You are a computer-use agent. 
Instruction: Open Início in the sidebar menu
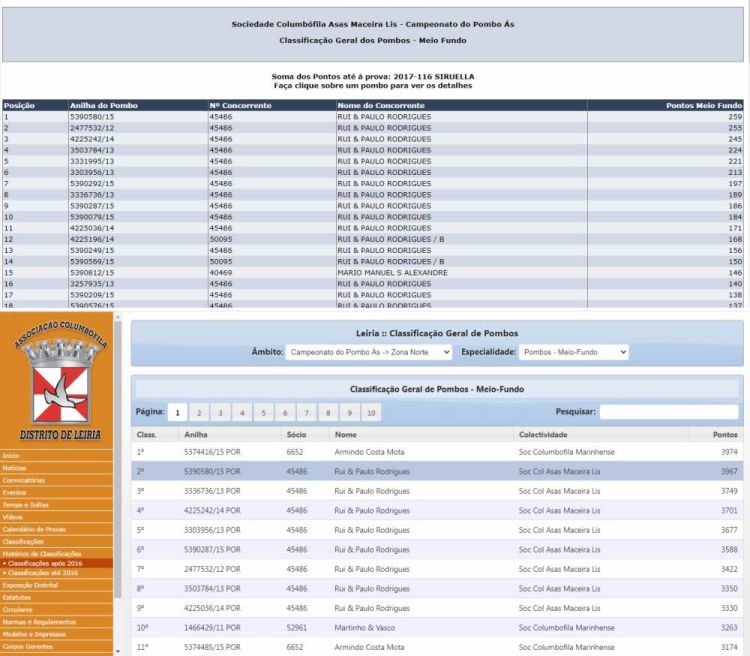click(56, 456)
